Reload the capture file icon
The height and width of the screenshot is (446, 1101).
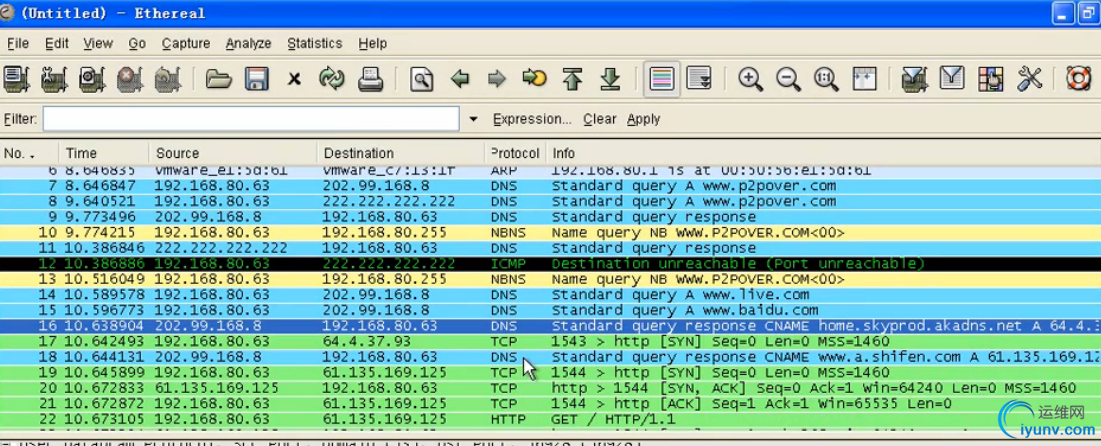[331, 79]
